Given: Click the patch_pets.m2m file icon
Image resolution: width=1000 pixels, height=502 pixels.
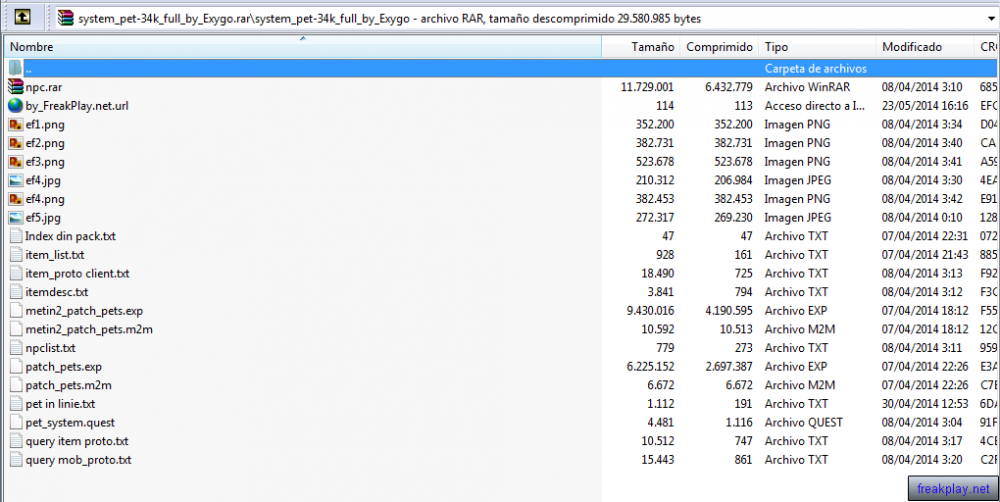Looking at the screenshot, I should (16, 385).
